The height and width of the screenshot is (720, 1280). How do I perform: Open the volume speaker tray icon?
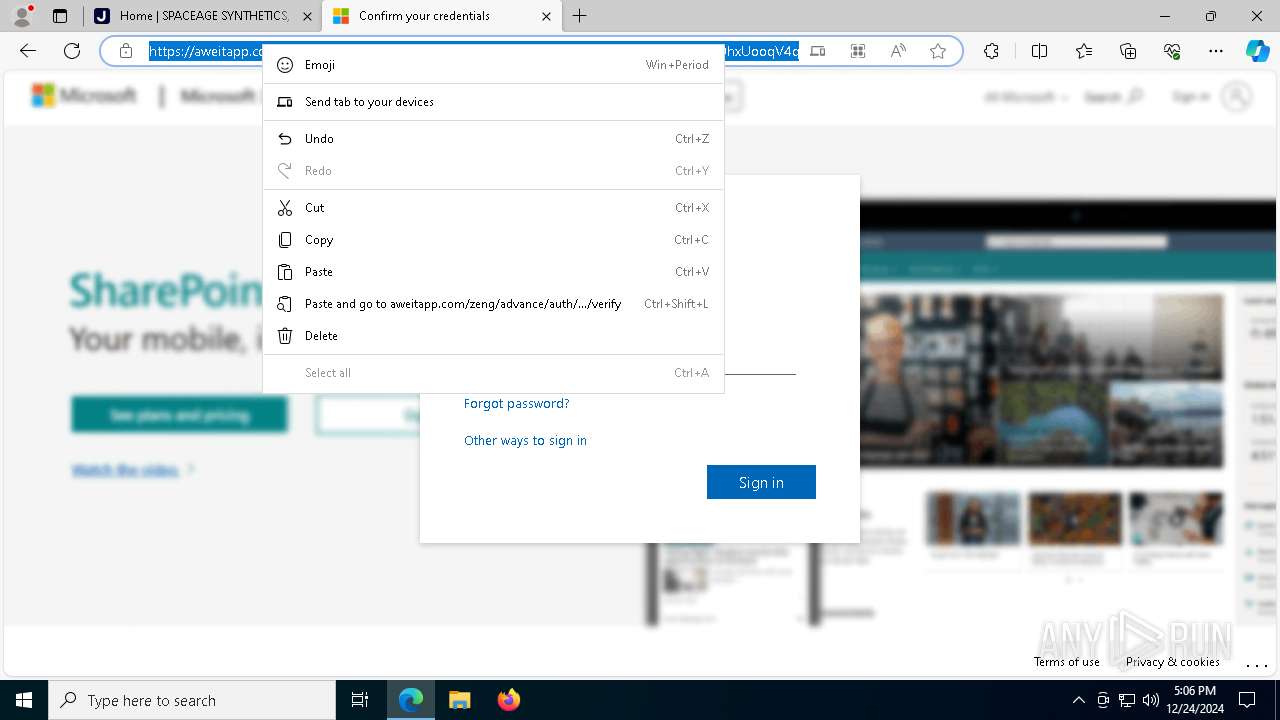click(x=1151, y=700)
